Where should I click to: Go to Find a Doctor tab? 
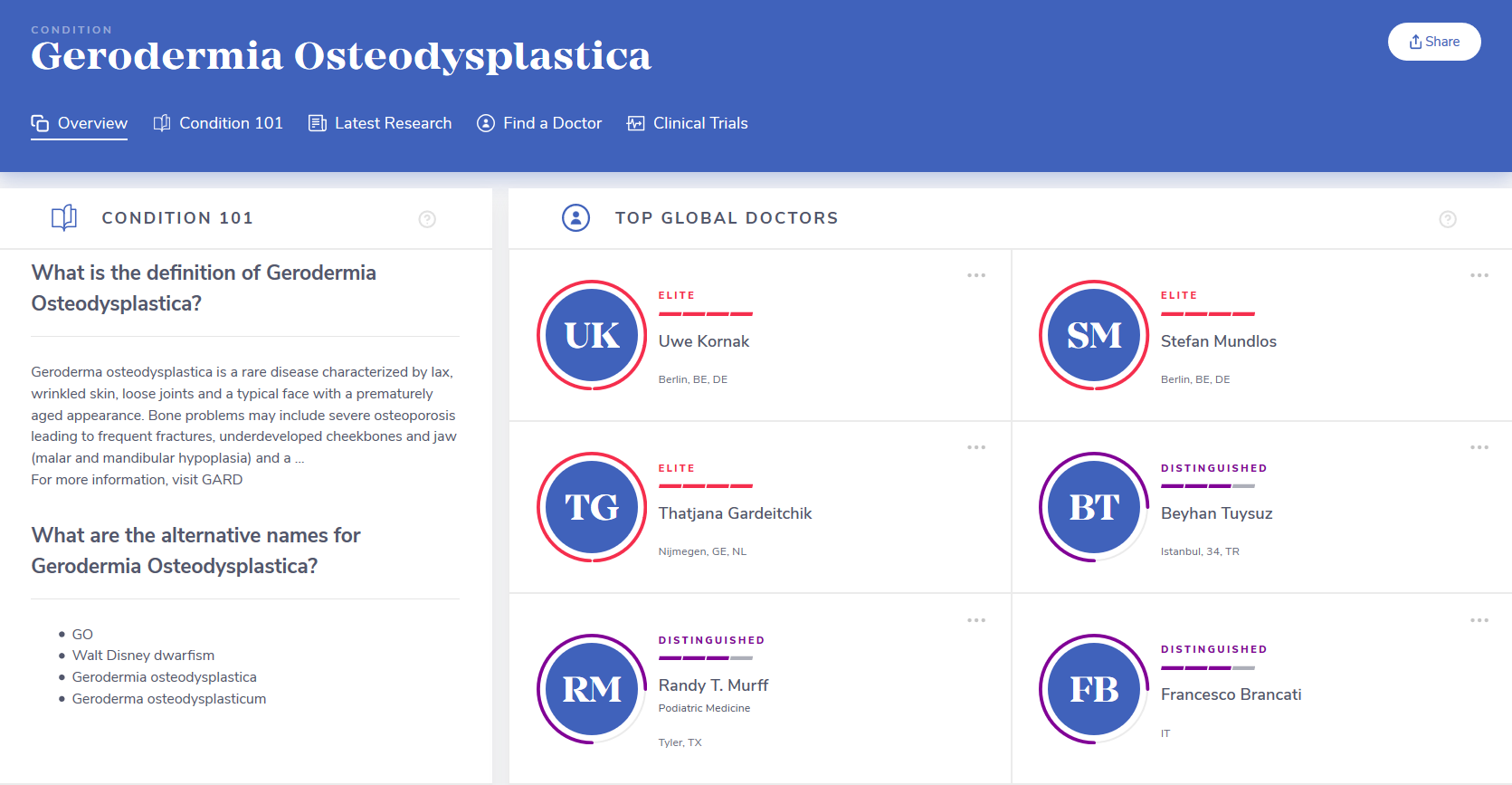coord(539,123)
